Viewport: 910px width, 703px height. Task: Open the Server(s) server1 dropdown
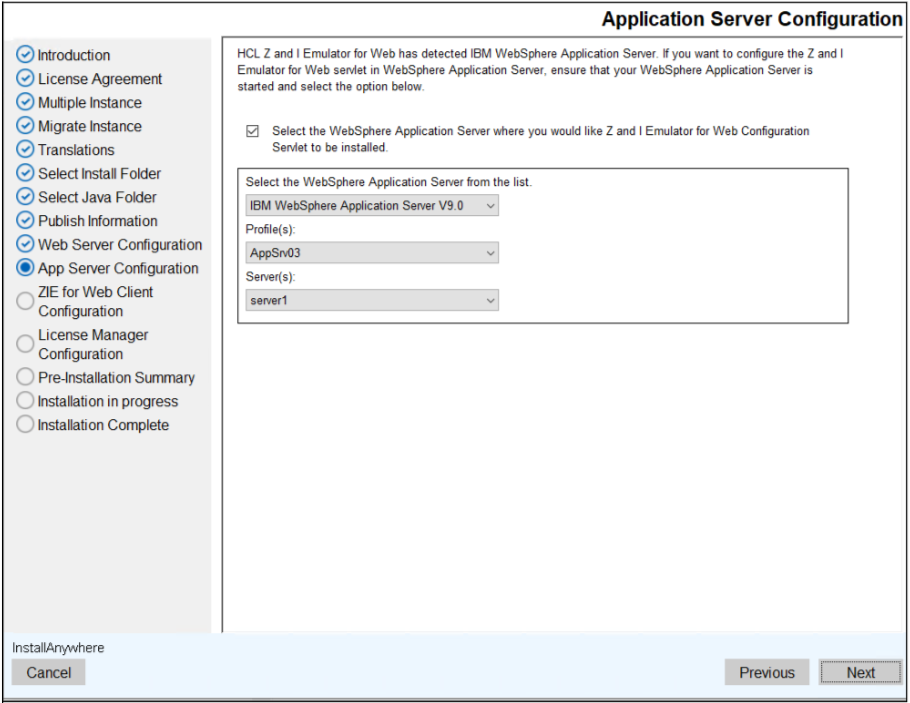click(372, 300)
